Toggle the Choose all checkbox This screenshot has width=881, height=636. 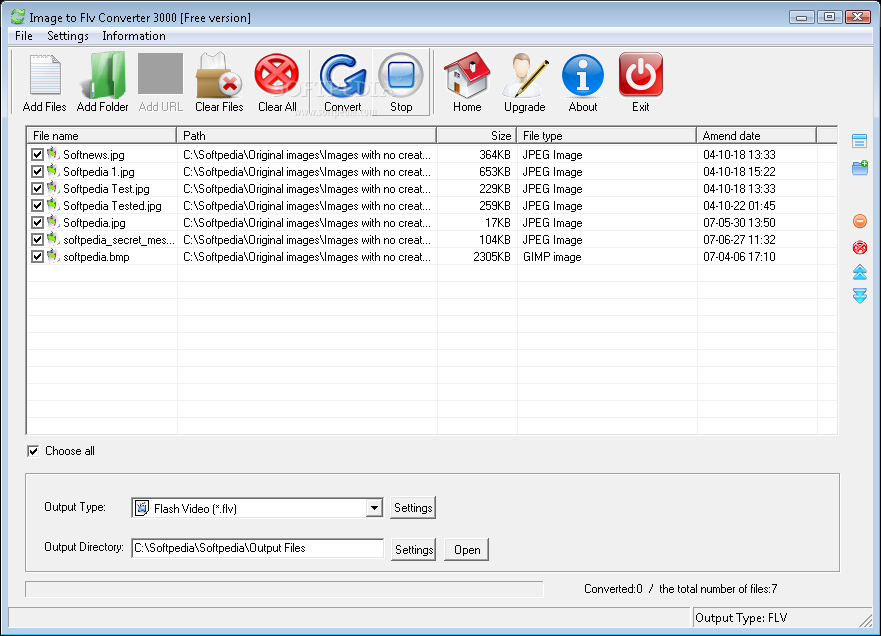point(33,451)
